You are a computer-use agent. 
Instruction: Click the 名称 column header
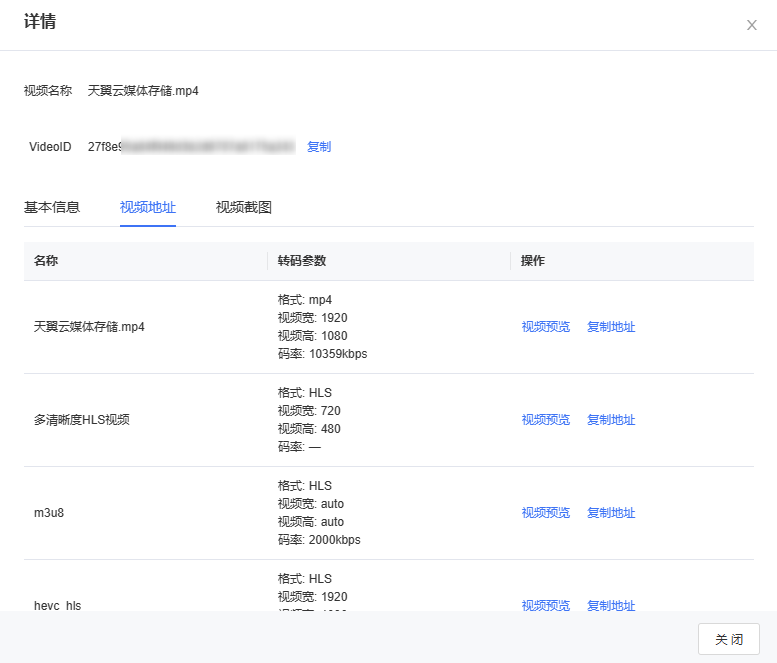pyautogui.click(x=46, y=261)
